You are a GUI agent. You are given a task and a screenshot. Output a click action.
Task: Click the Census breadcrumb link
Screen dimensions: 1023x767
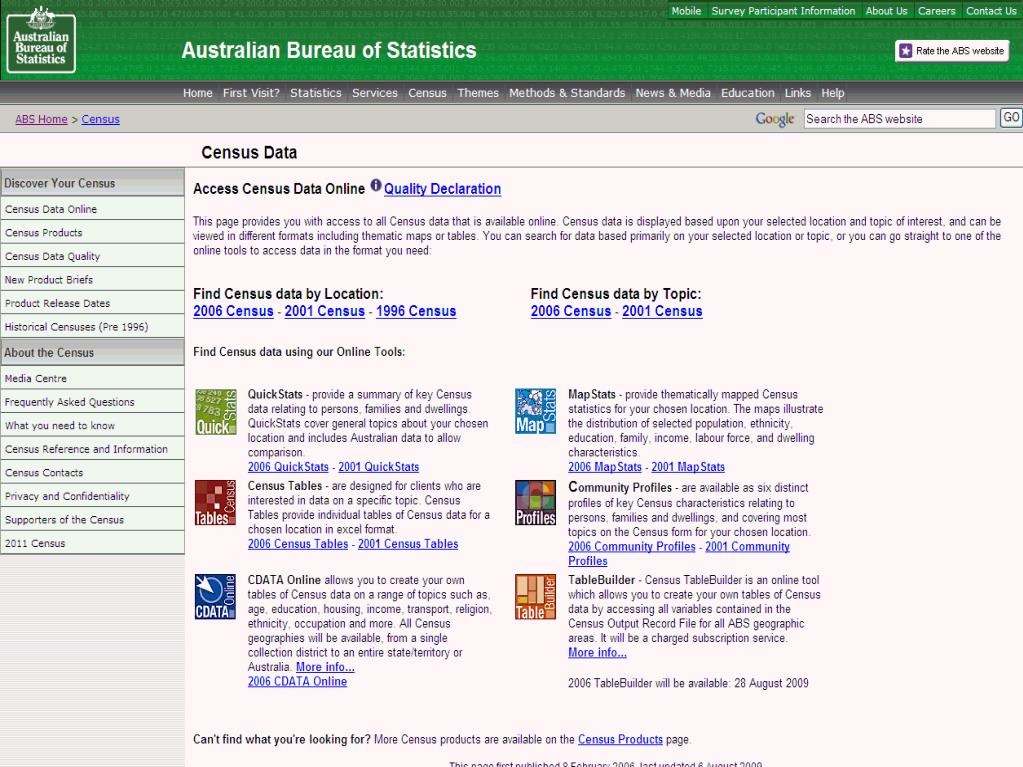point(100,119)
